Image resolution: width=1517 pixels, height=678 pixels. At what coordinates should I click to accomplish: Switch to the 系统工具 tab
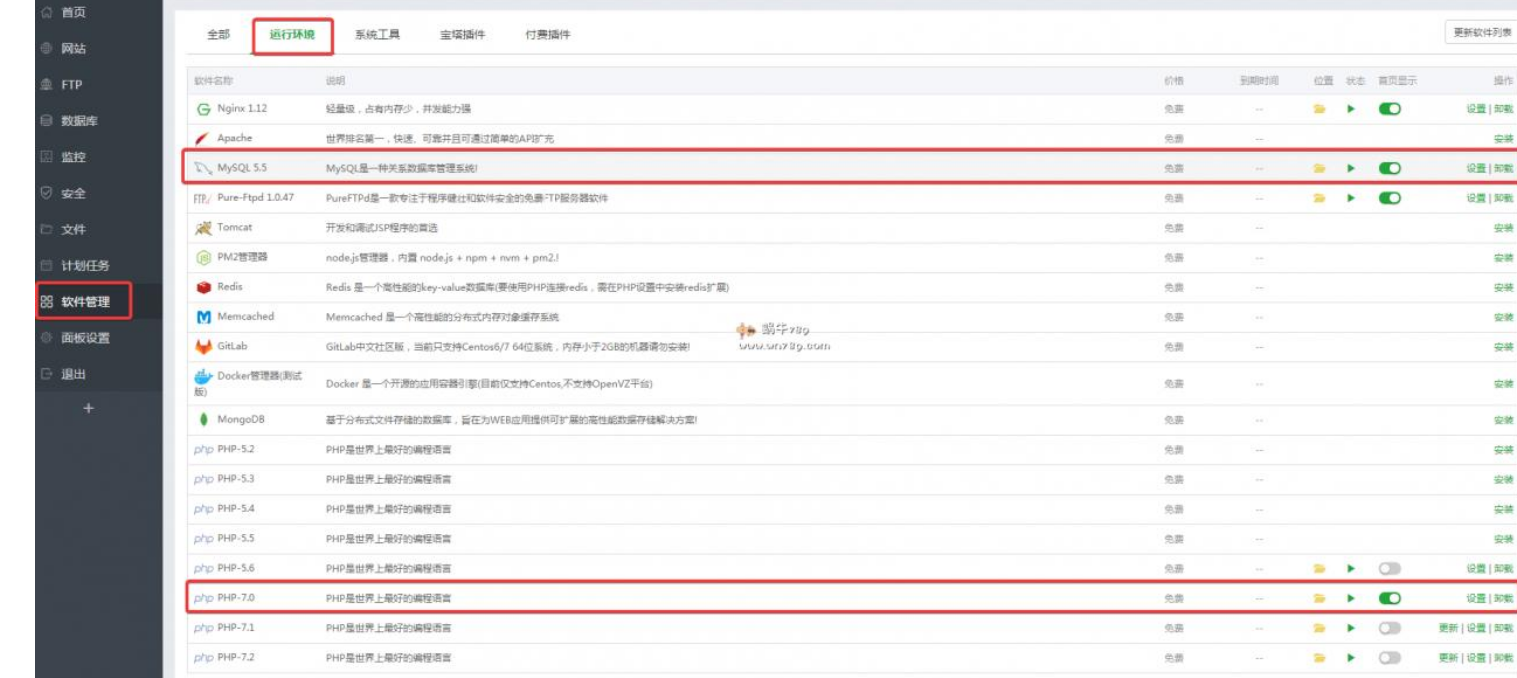point(377,35)
